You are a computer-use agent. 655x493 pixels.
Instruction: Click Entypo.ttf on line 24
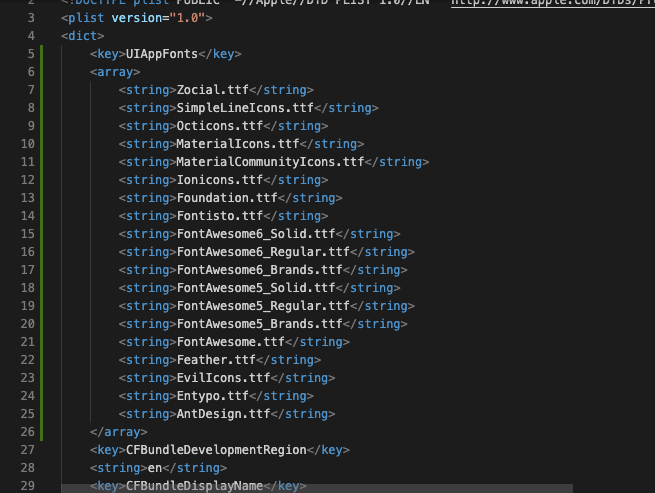pos(212,395)
